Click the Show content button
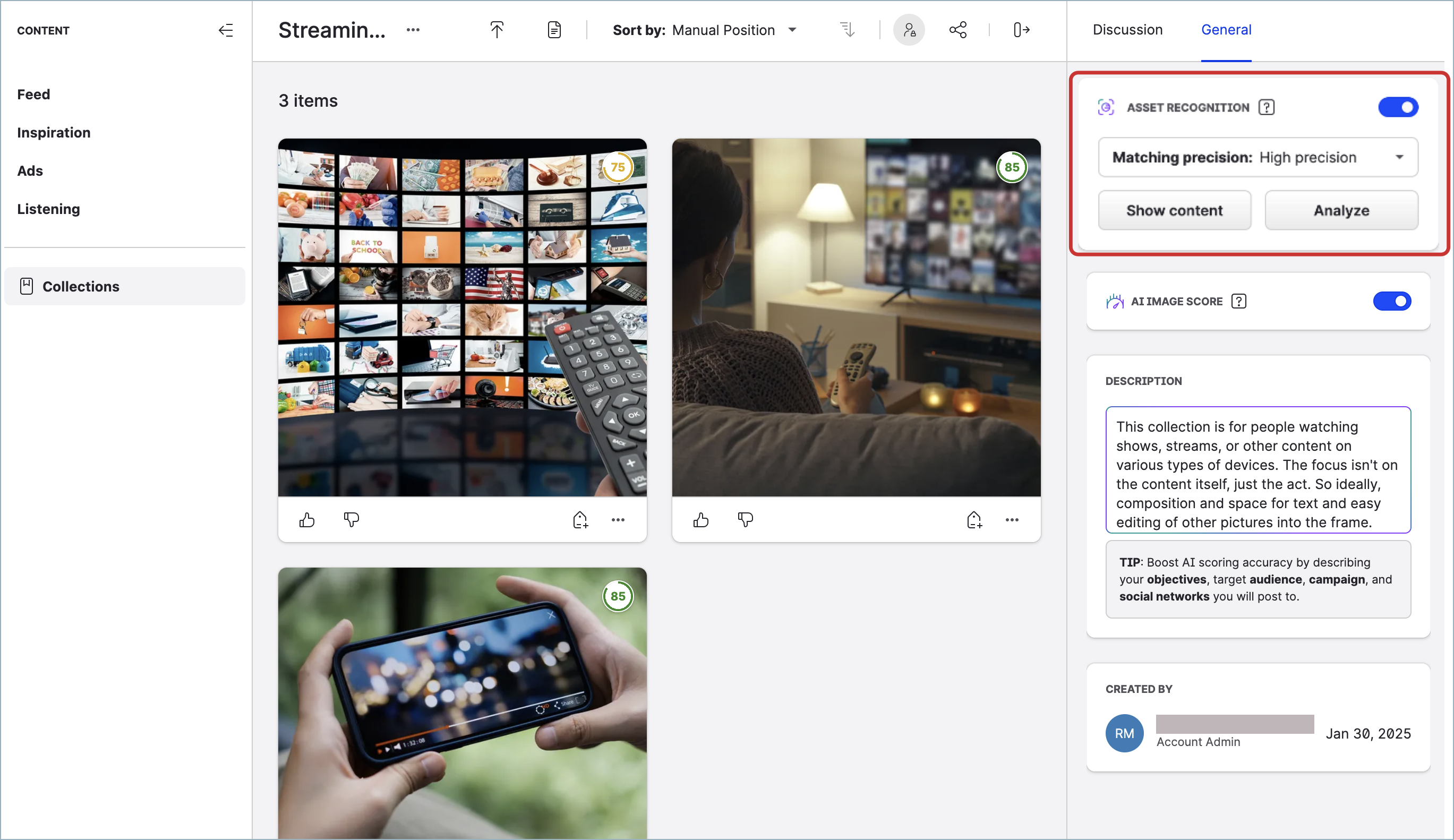Viewport: 1454px width, 840px height. tap(1174, 211)
